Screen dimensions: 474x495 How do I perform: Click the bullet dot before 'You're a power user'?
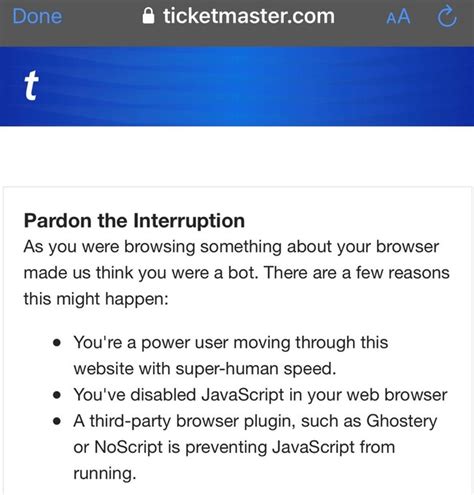[57, 343]
